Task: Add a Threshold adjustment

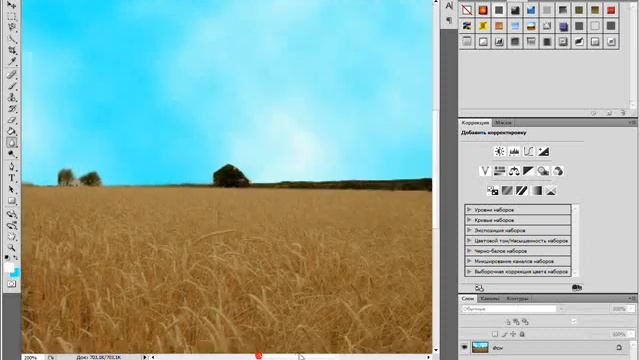Action: 522,191
